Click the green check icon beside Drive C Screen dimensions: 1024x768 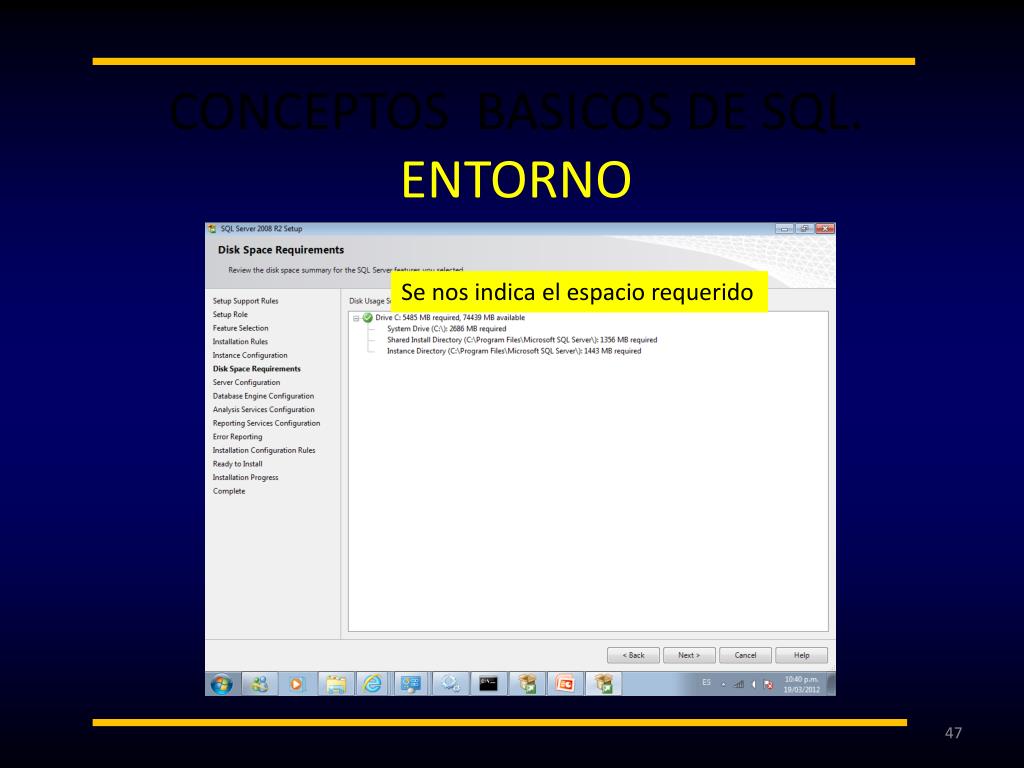tap(368, 318)
